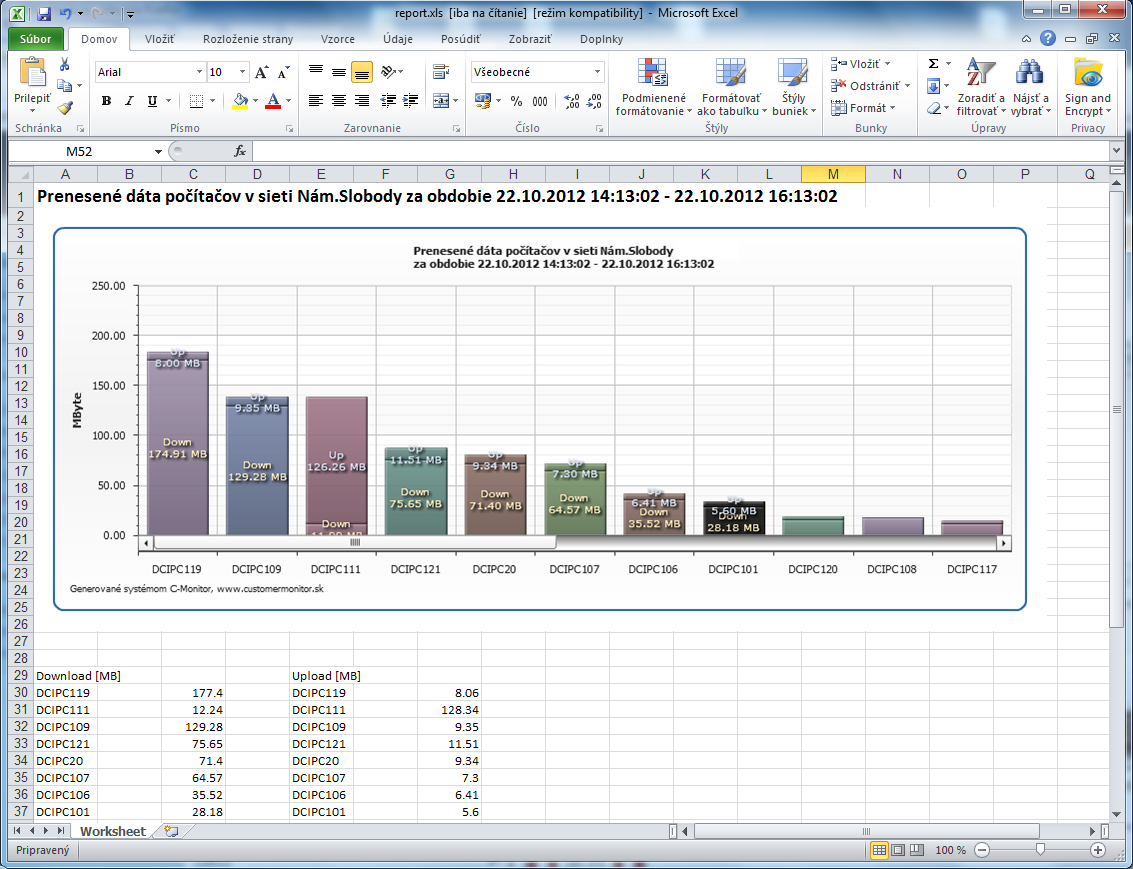The width and height of the screenshot is (1133, 869).
Task: Open Sign and Encrypt privacy tool
Action: 1087,87
